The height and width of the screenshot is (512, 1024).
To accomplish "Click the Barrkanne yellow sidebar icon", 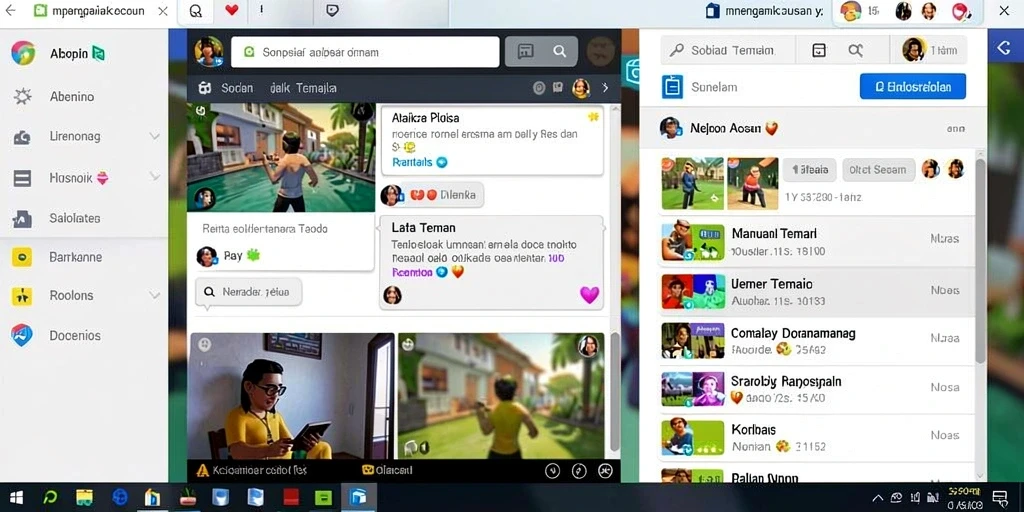I will [22, 257].
